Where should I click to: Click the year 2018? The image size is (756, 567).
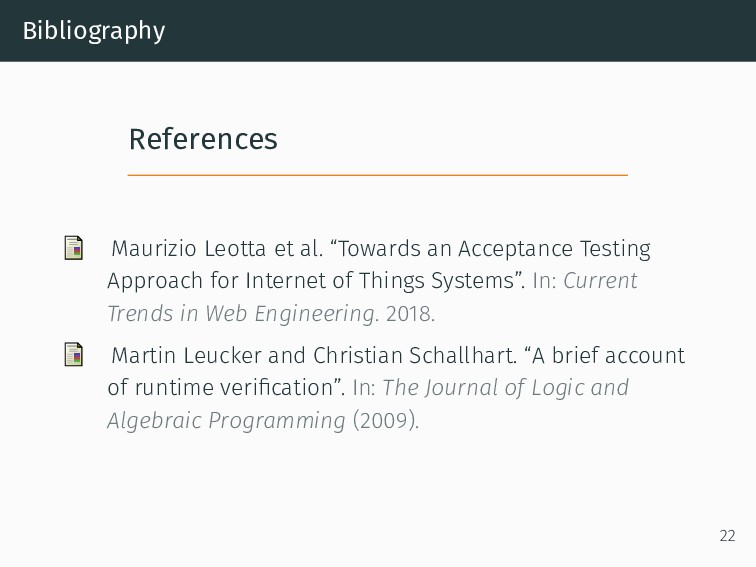(x=410, y=313)
